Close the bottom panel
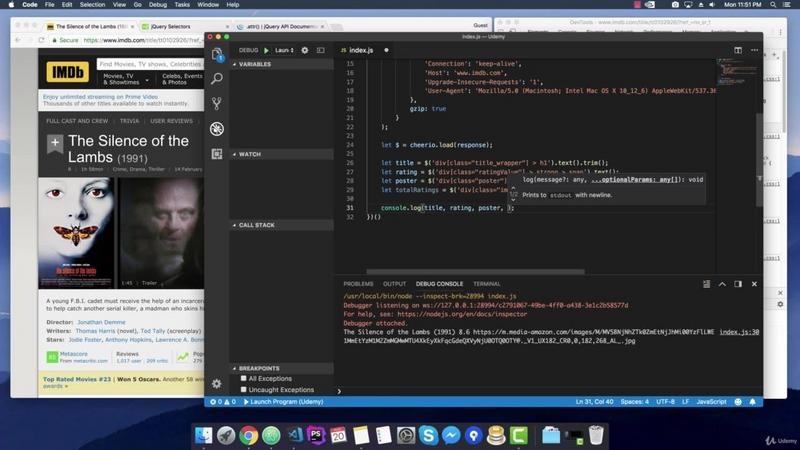Screen dimensions: 800x450 click(x=754, y=284)
